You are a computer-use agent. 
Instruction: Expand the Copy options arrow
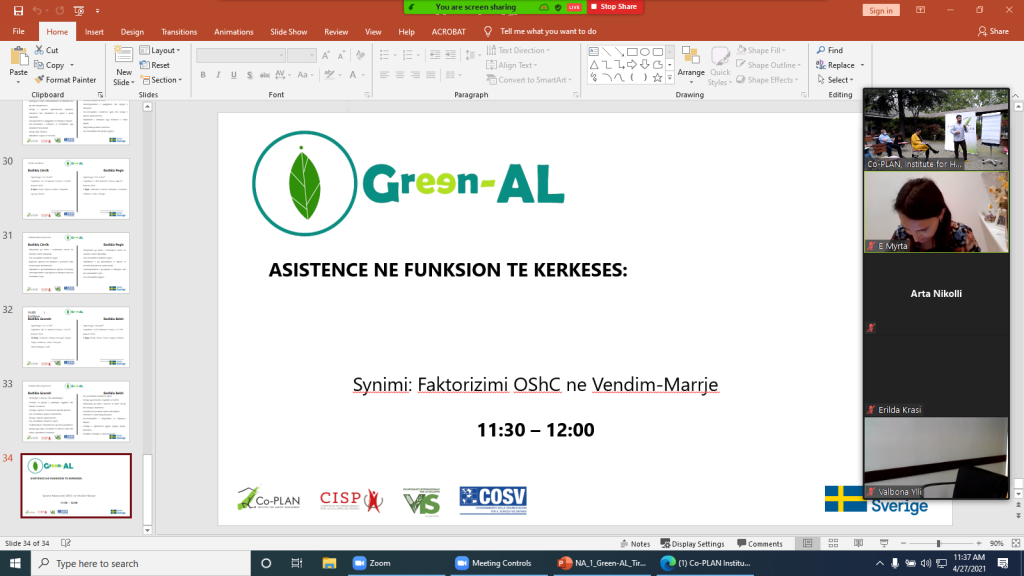coord(72,65)
